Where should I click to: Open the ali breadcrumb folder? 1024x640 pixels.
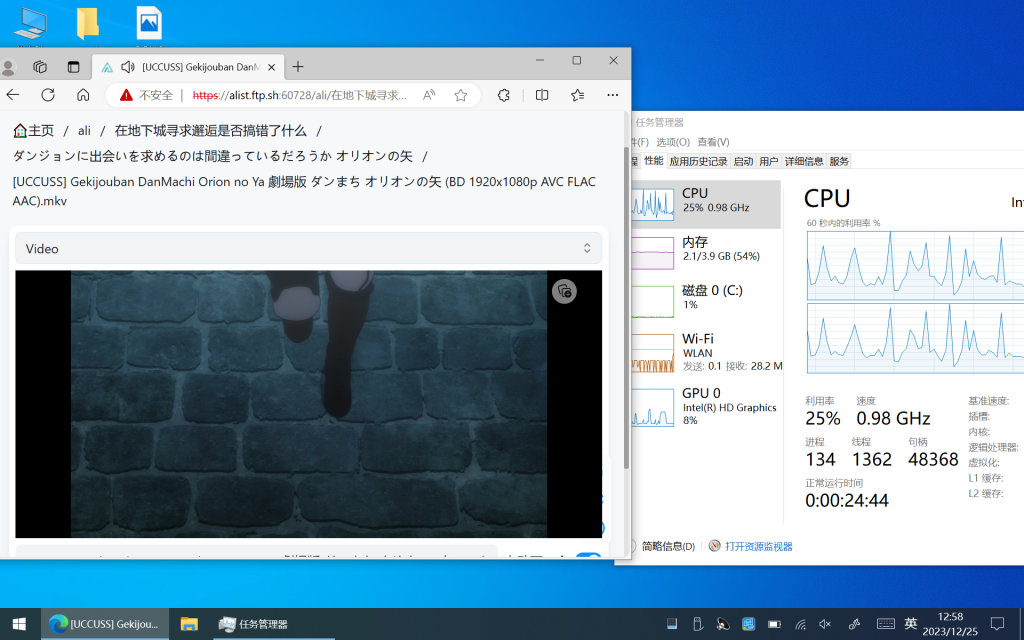84,131
